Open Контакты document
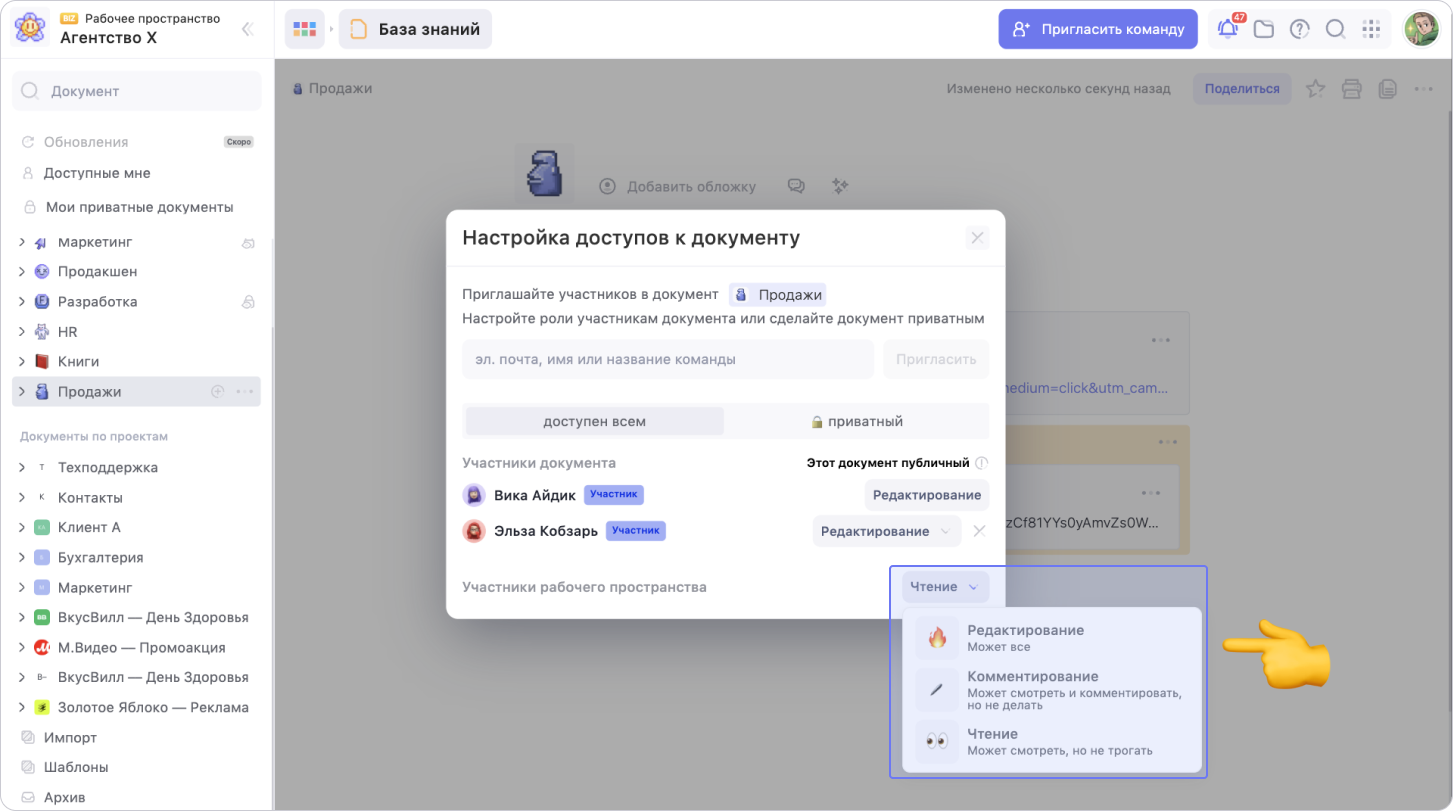 90,498
